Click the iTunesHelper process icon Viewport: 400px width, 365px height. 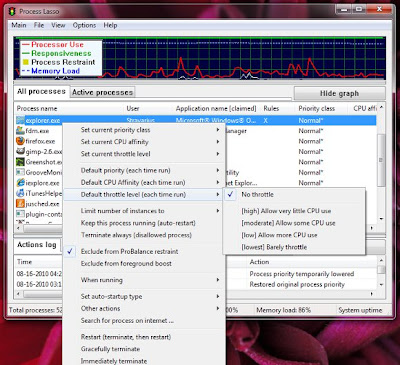coord(20,193)
